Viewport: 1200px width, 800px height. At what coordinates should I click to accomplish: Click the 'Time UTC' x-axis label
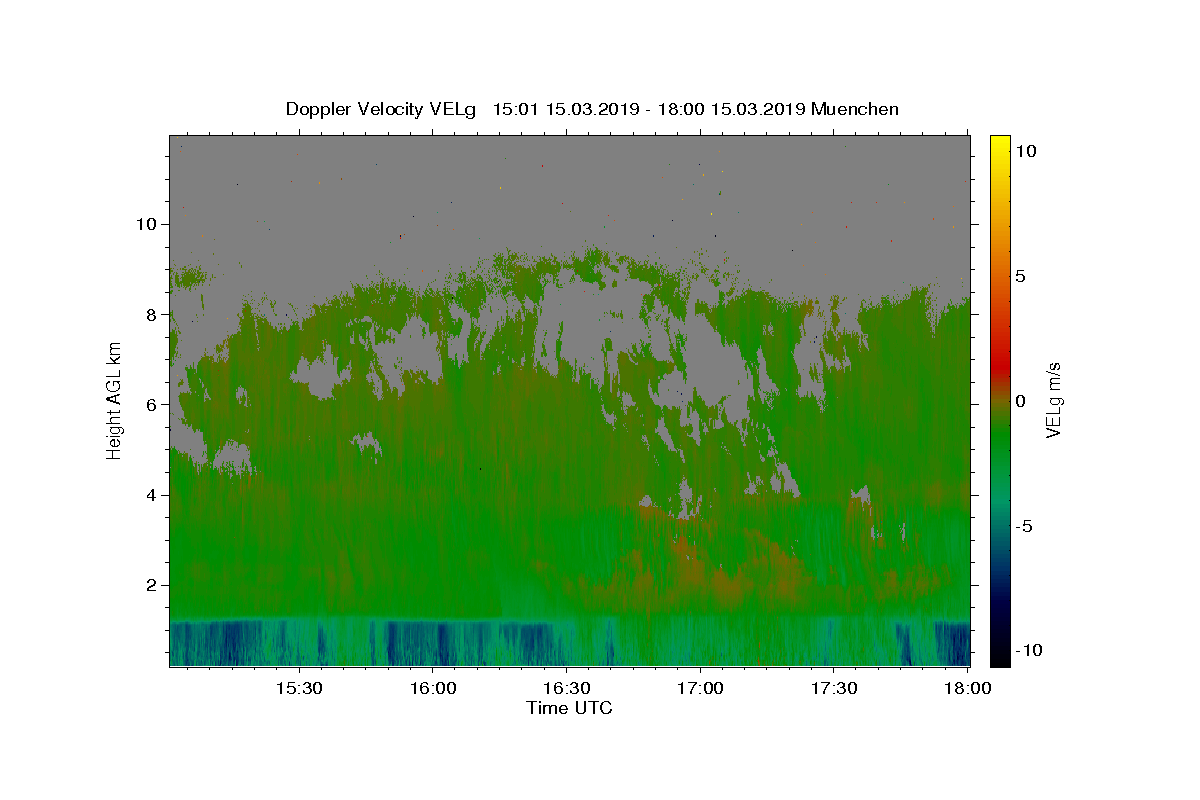pos(569,708)
